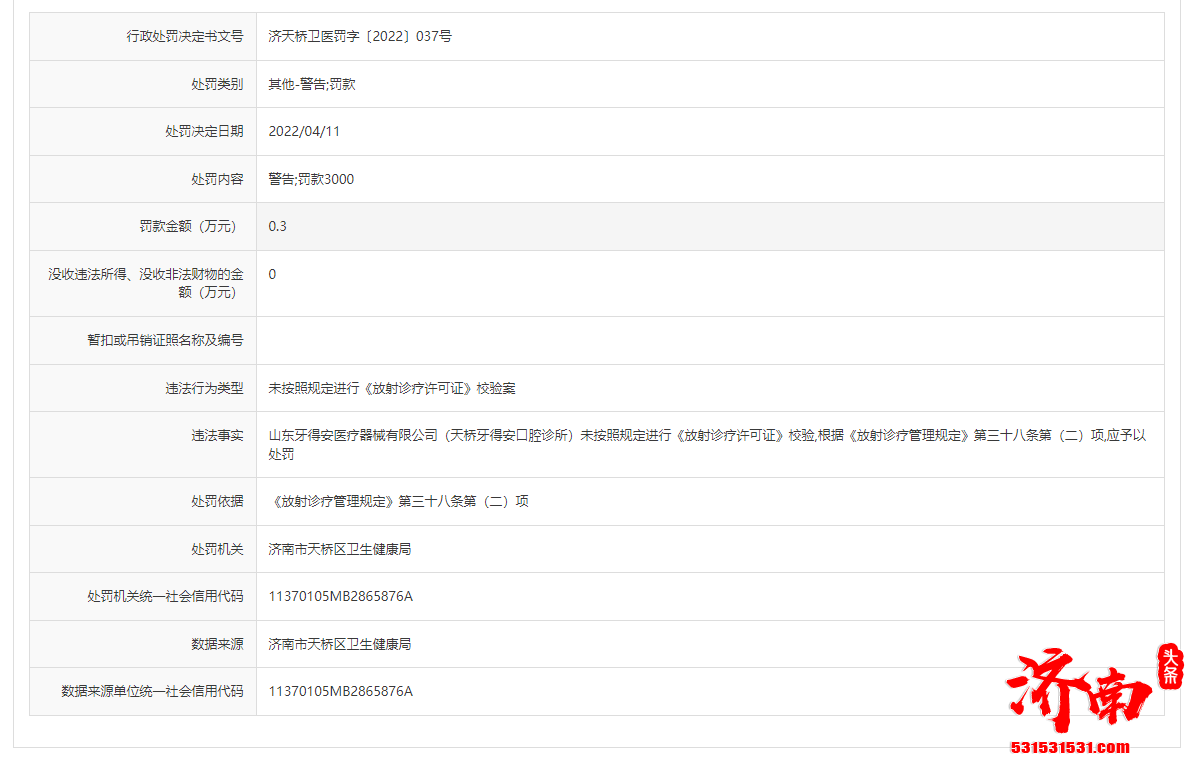Click the 行政处罚决定书文号 label cell
This screenshot has height=763, width=1193.
click(184, 36)
